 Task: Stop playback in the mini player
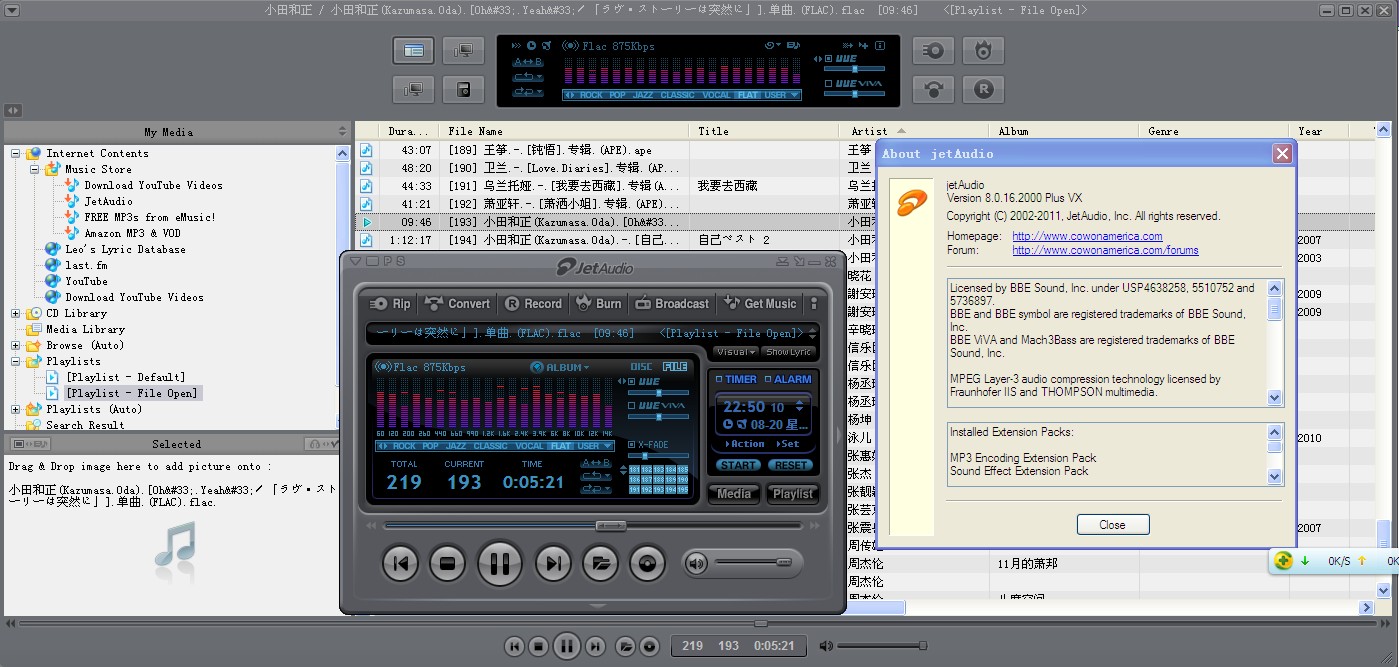[x=447, y=563]
